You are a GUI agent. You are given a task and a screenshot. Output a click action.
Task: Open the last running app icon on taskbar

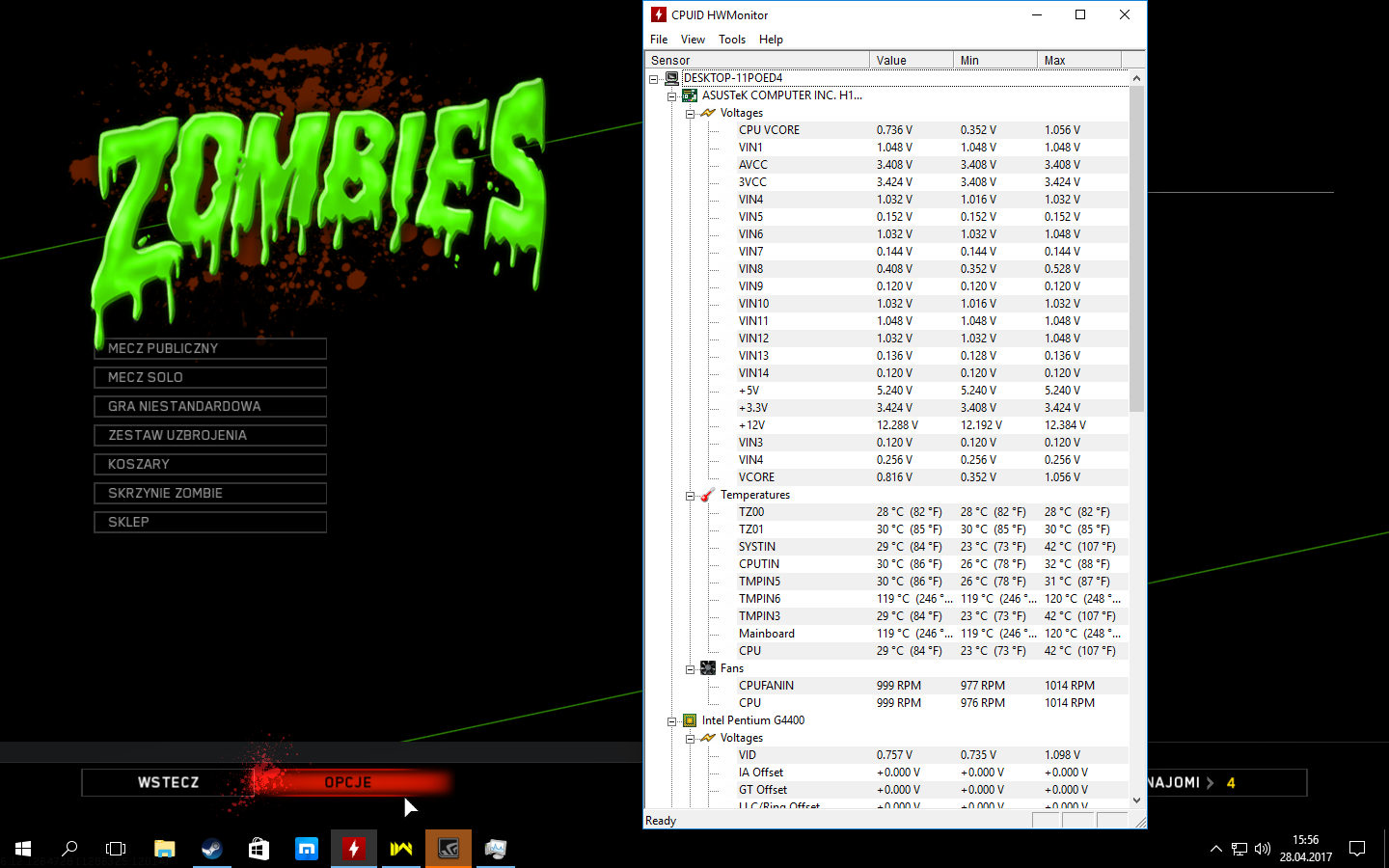pyautogui.click(x=496, y=849)
